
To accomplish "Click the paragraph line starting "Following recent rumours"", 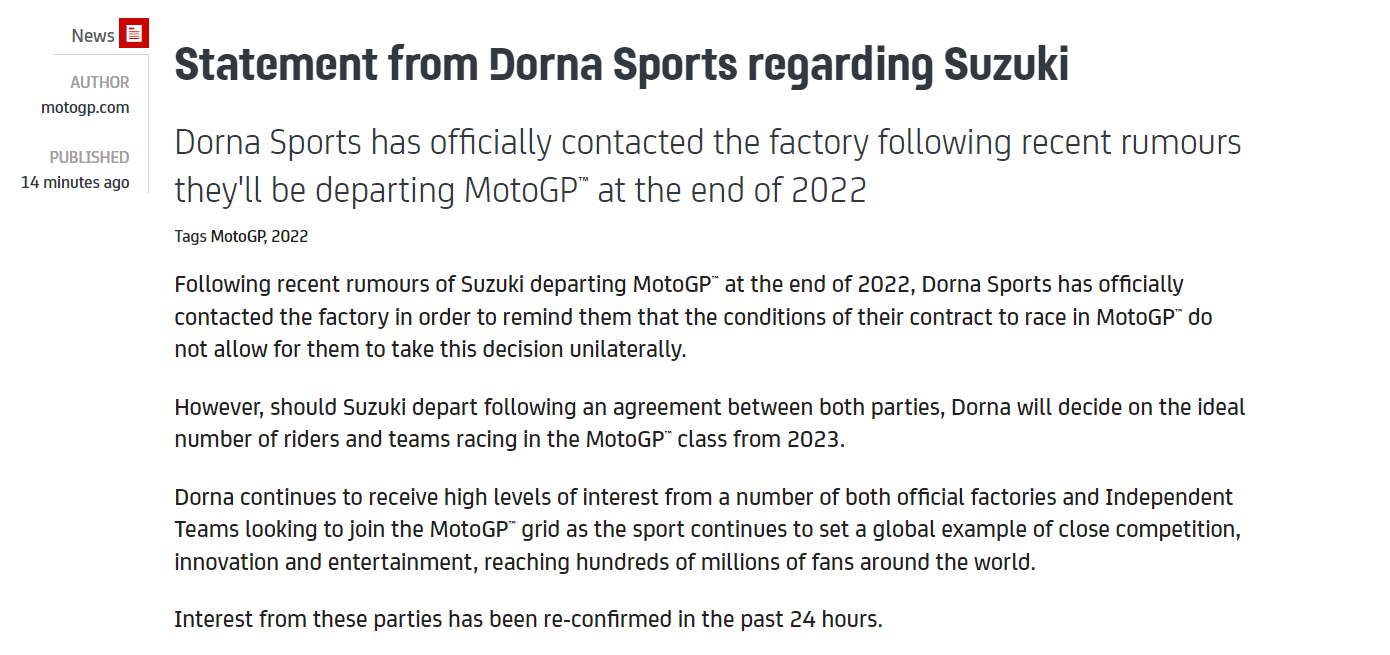I will 678,285.
